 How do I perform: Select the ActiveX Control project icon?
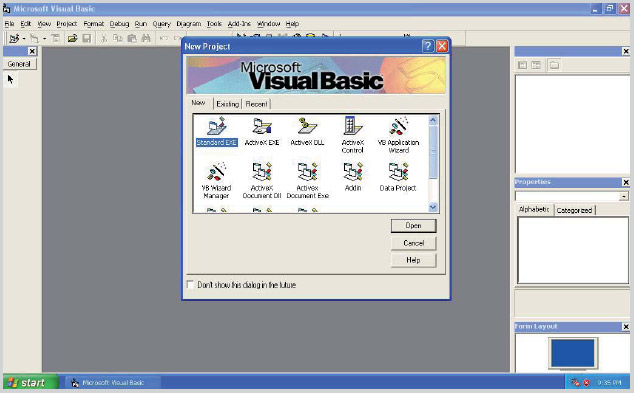353,126
